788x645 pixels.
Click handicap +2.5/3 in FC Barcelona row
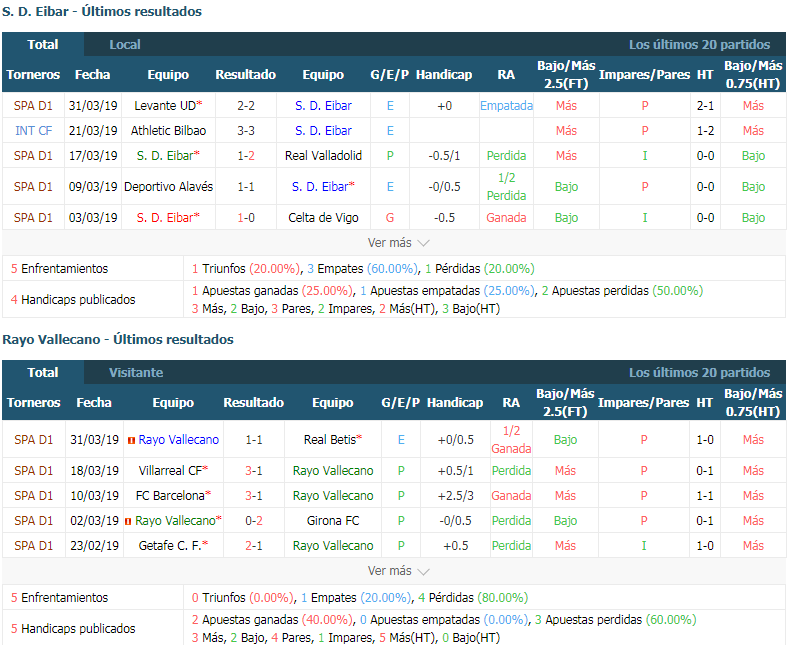tap(455, 496)
